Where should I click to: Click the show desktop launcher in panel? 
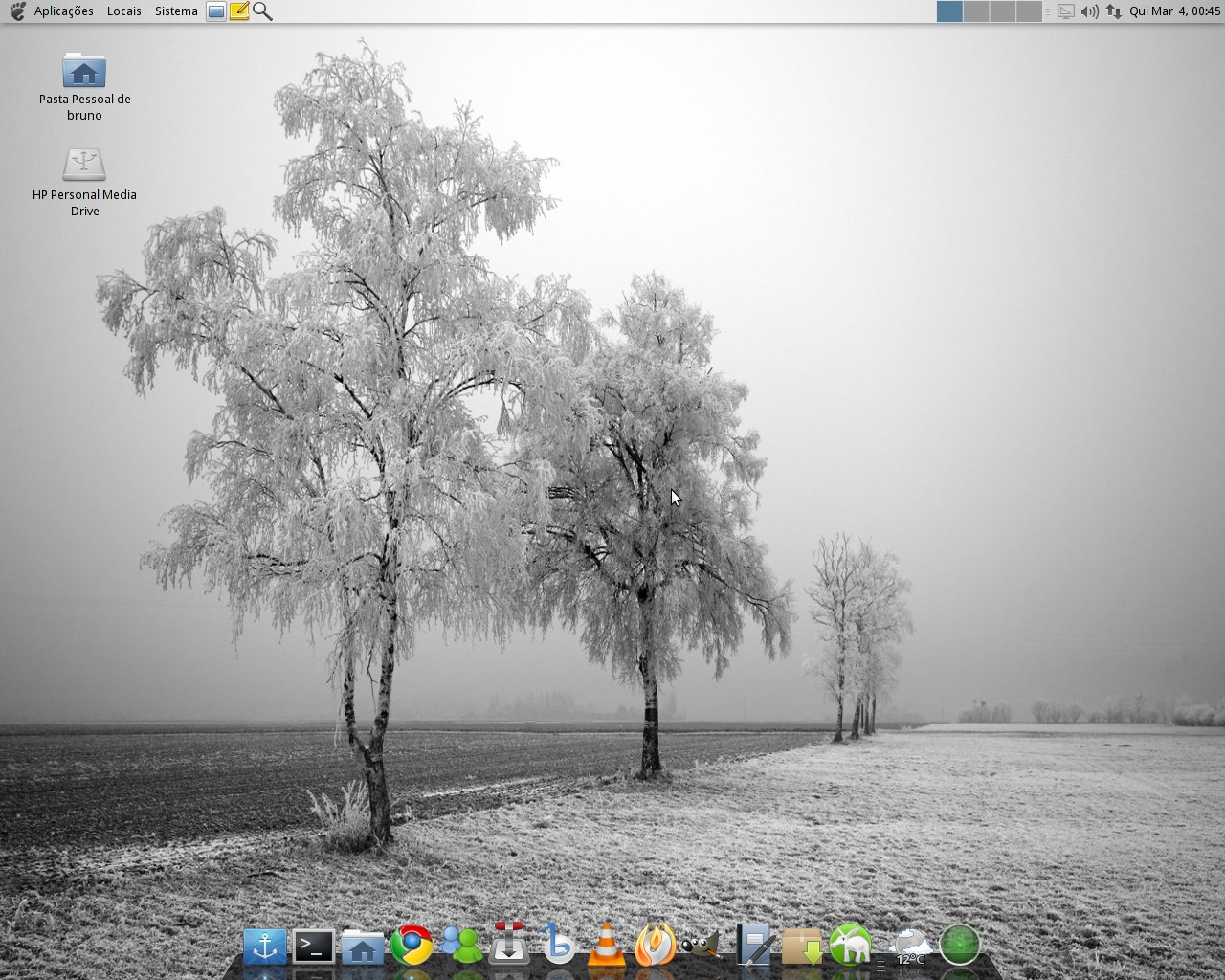point(216,11)
